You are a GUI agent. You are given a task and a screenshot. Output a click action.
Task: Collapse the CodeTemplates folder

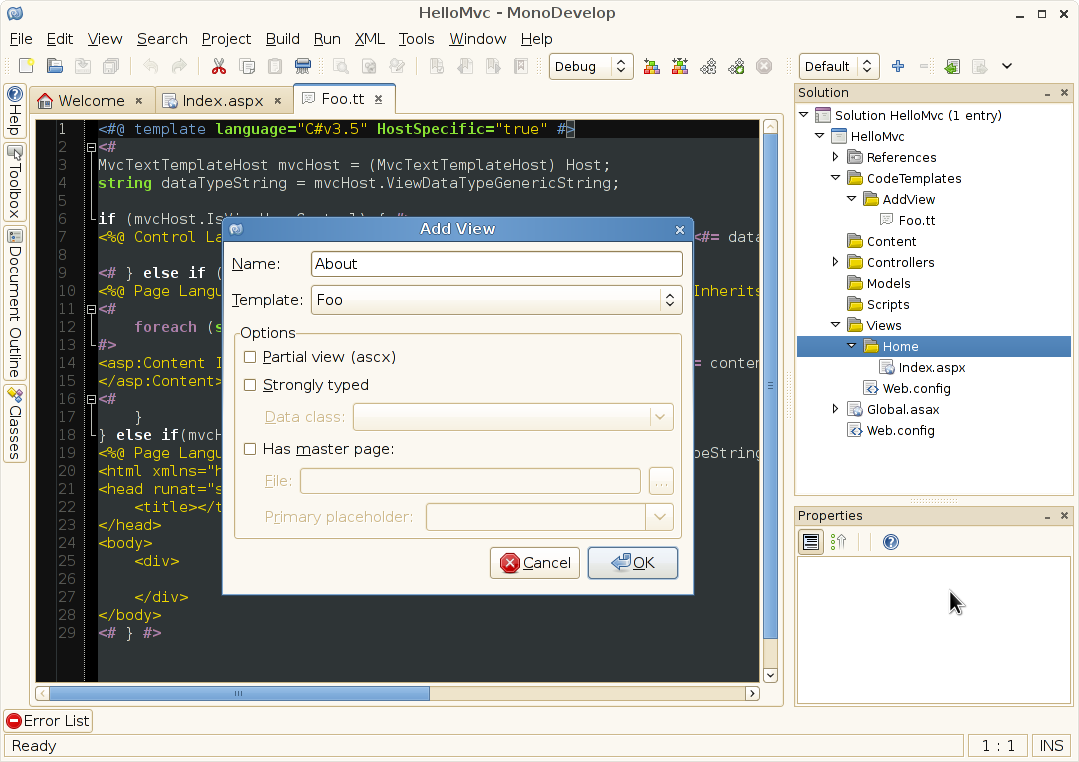click(x=835, y=178)
